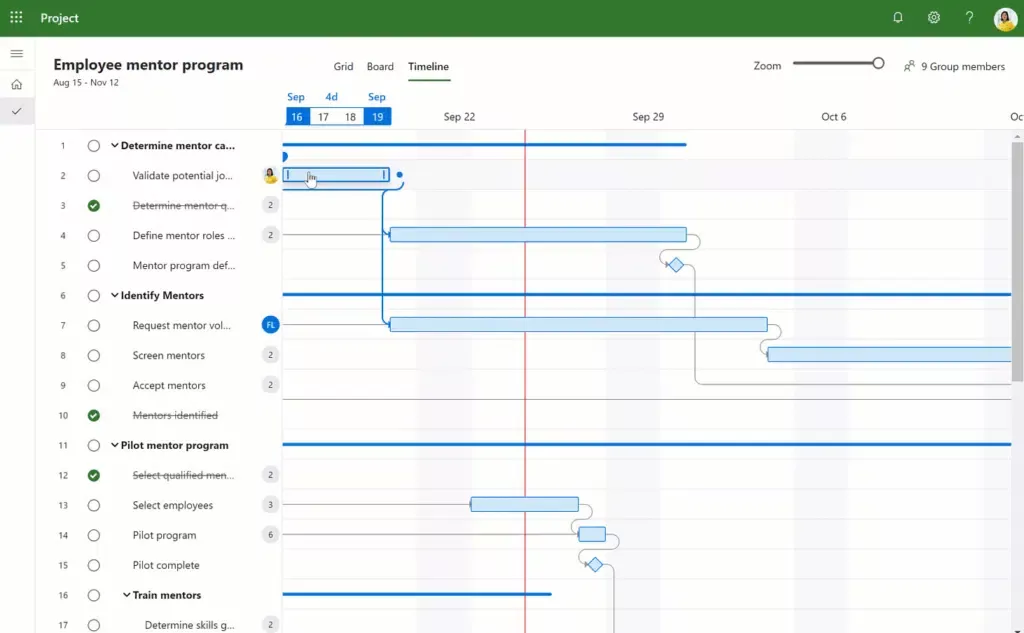Click the Mentor program defined milestone diamond
Viewport: 1024px width, 633px height.
(x=676, y=265)
